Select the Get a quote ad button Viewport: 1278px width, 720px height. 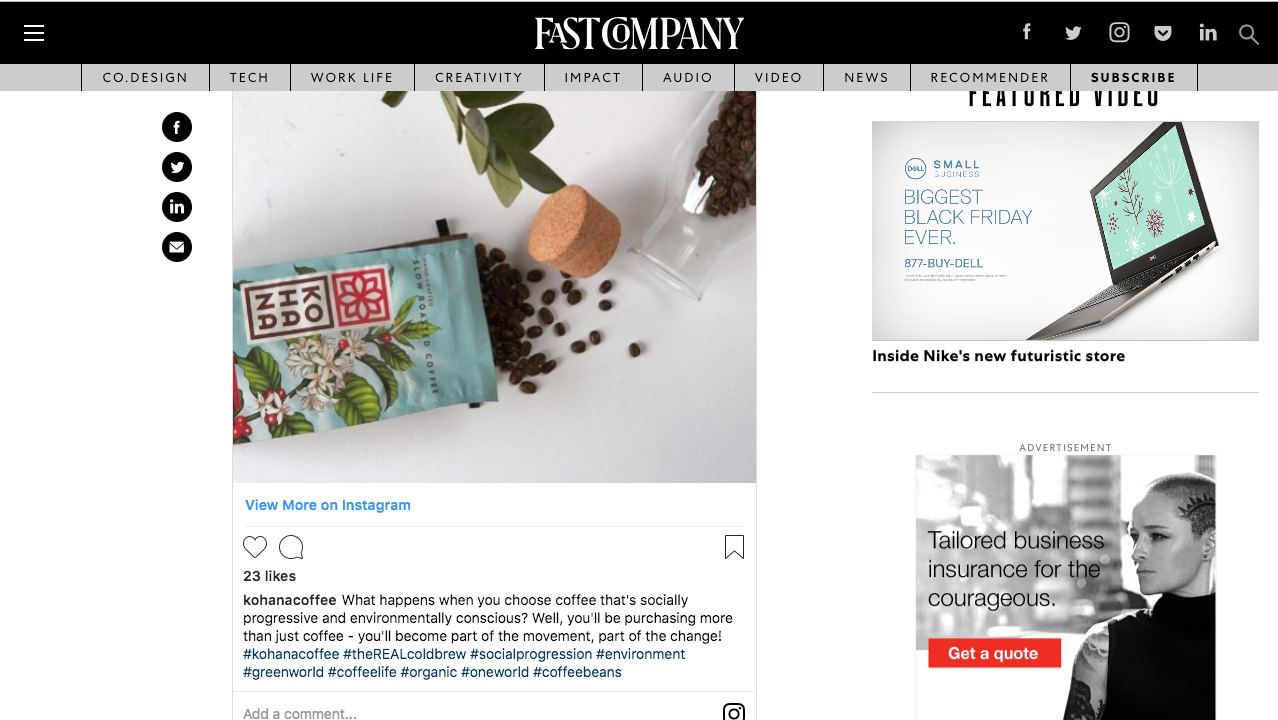[994, 653]
